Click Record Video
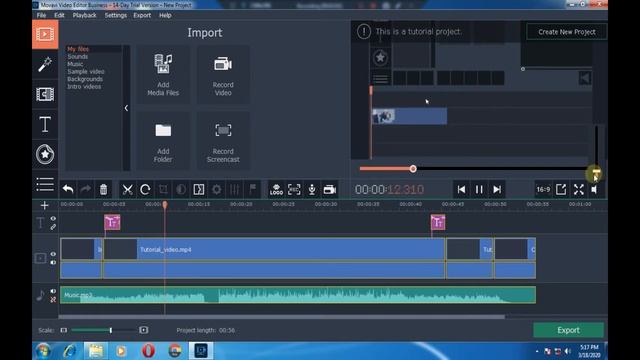Screen dimensions: 640x360 coord(223,74)
